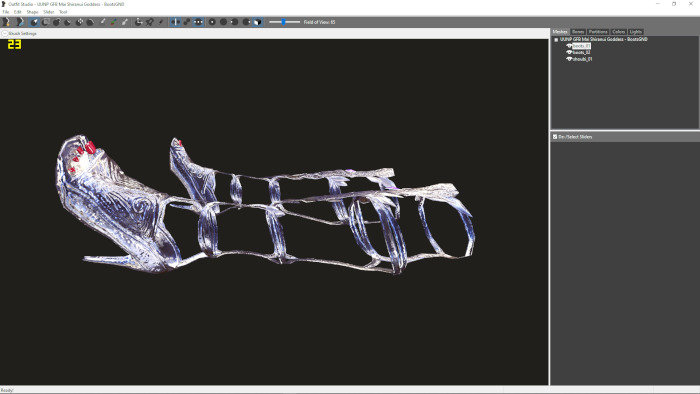Image resolution: width=700 pixels, height=394 pixels.
Task: Toggle the textures cube display icon
Action: click(257, 22)
